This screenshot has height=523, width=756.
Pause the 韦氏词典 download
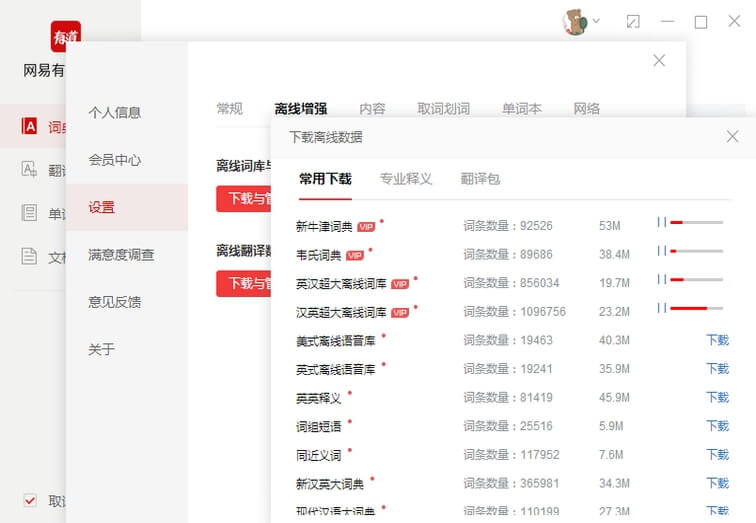(661, 251)
